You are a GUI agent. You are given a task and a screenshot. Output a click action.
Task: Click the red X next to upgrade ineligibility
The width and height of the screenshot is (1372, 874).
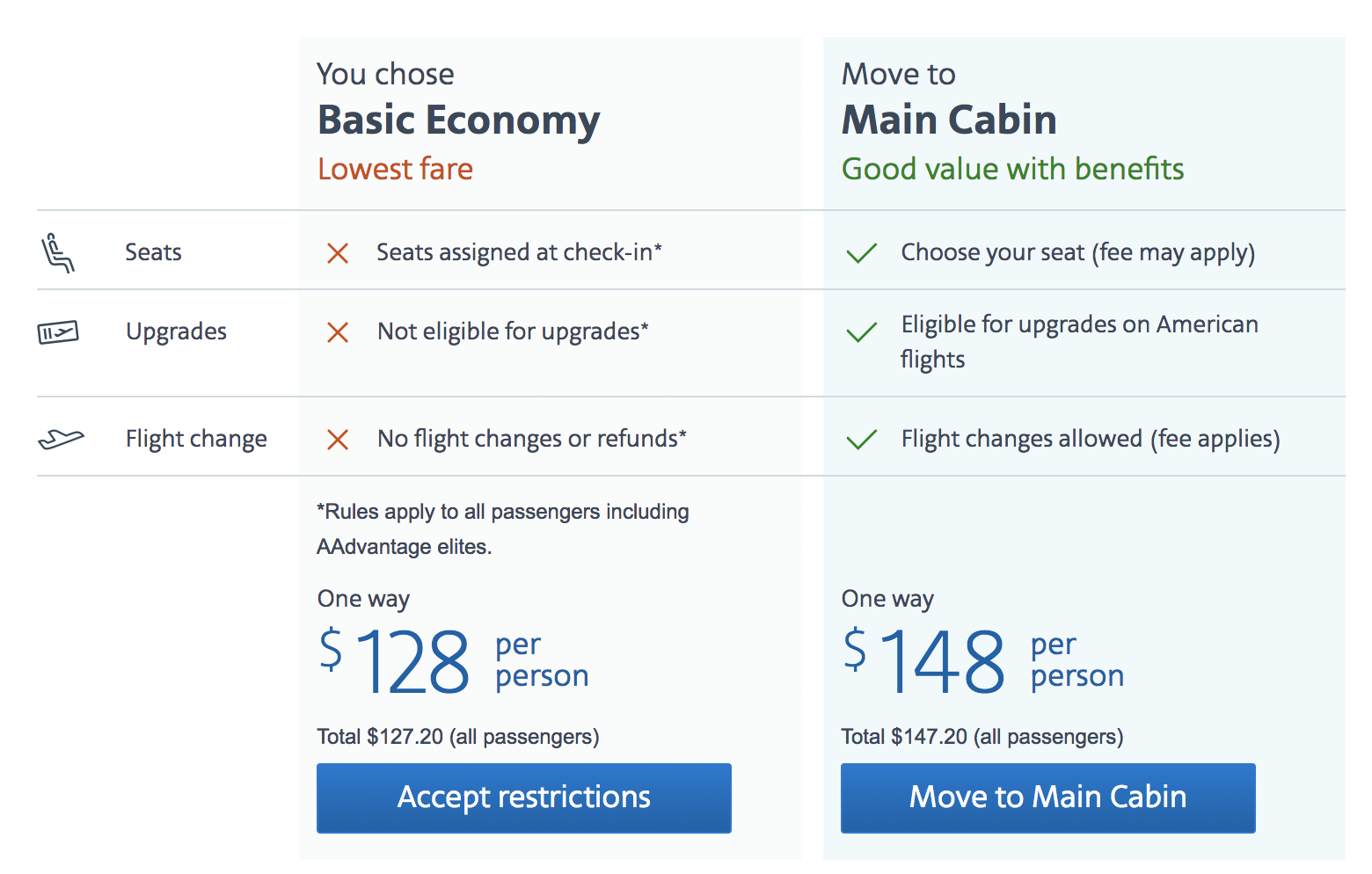click(338, 332)
